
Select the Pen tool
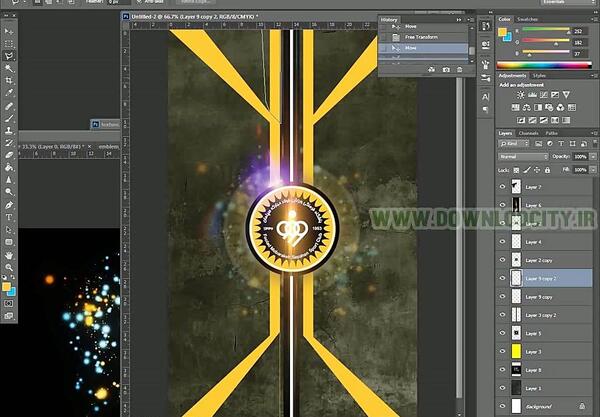tap(9, 205)
